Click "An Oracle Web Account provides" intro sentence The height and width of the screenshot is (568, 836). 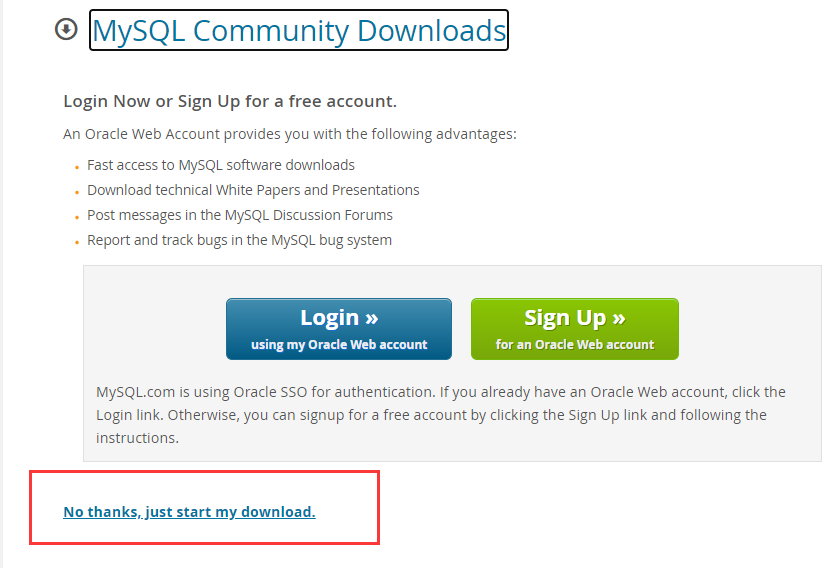[x=290, y=134]
